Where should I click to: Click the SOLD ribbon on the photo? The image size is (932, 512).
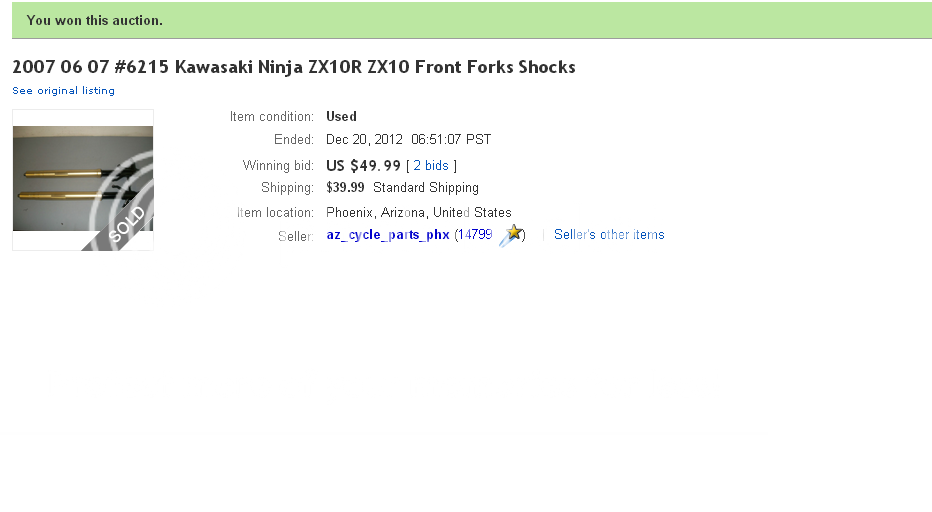pyautogui.click(x=128, y=225)
